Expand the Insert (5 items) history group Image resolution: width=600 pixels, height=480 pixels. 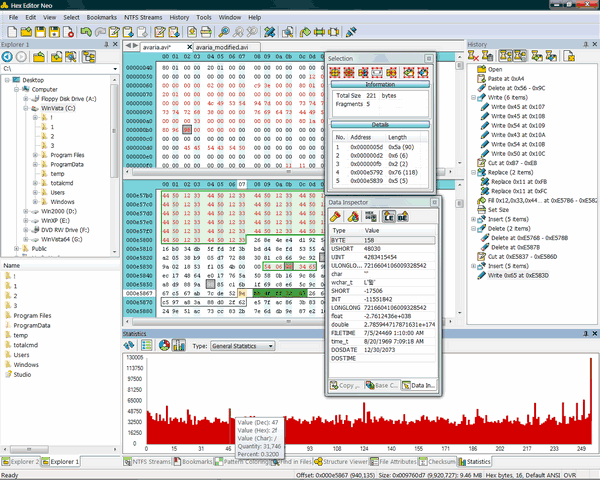coord(473,220)
